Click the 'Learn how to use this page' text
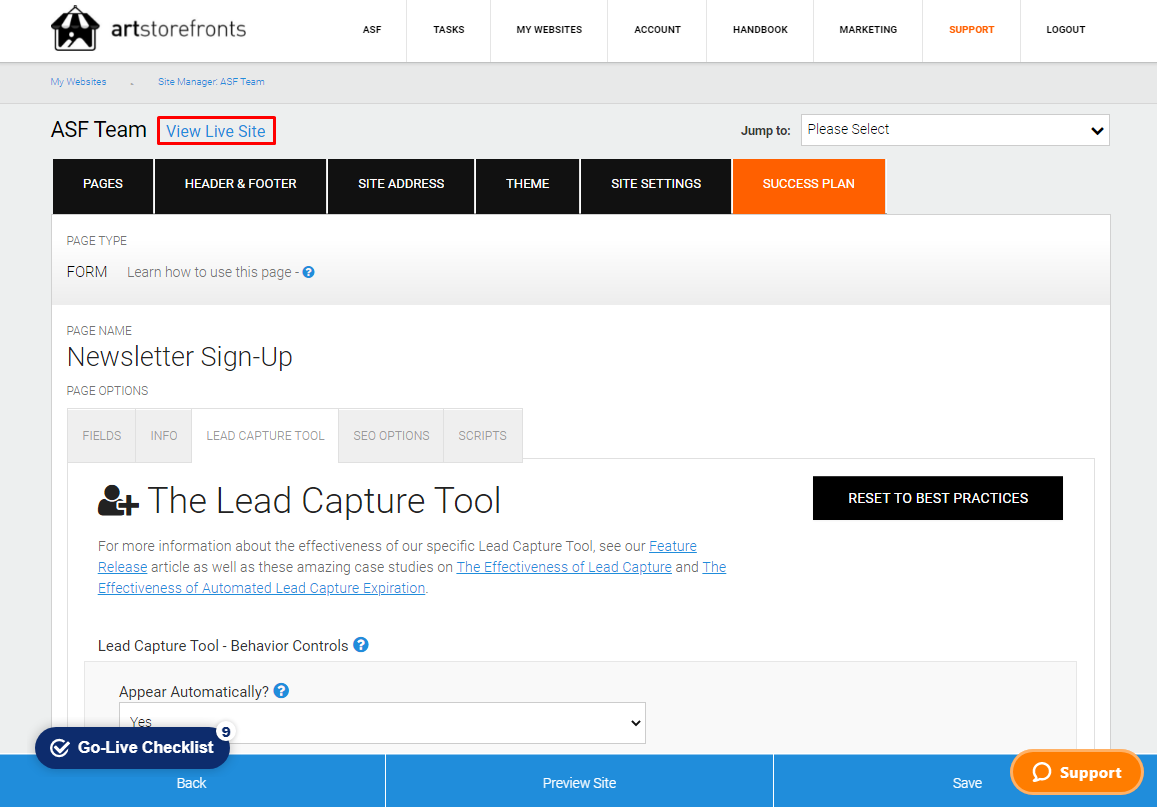1157x807 pixels. [209, 272]
